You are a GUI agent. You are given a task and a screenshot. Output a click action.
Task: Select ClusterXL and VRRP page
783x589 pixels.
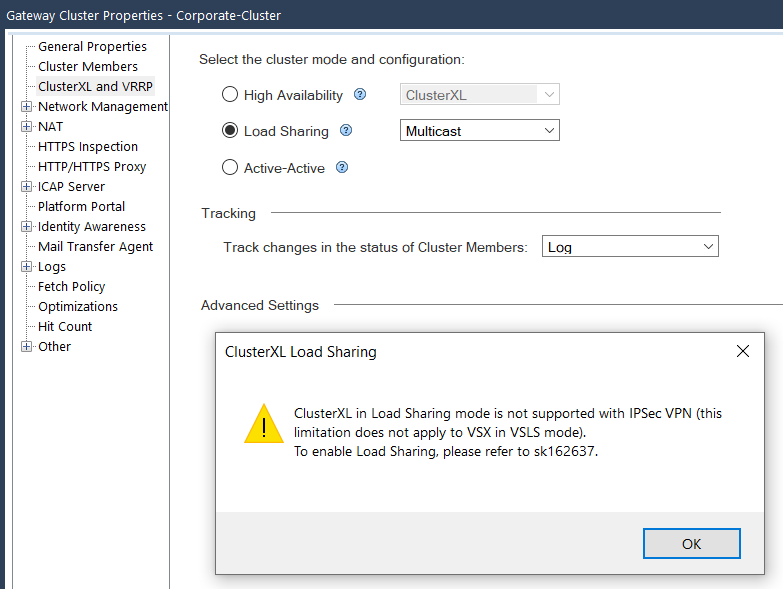pos(95,86)
